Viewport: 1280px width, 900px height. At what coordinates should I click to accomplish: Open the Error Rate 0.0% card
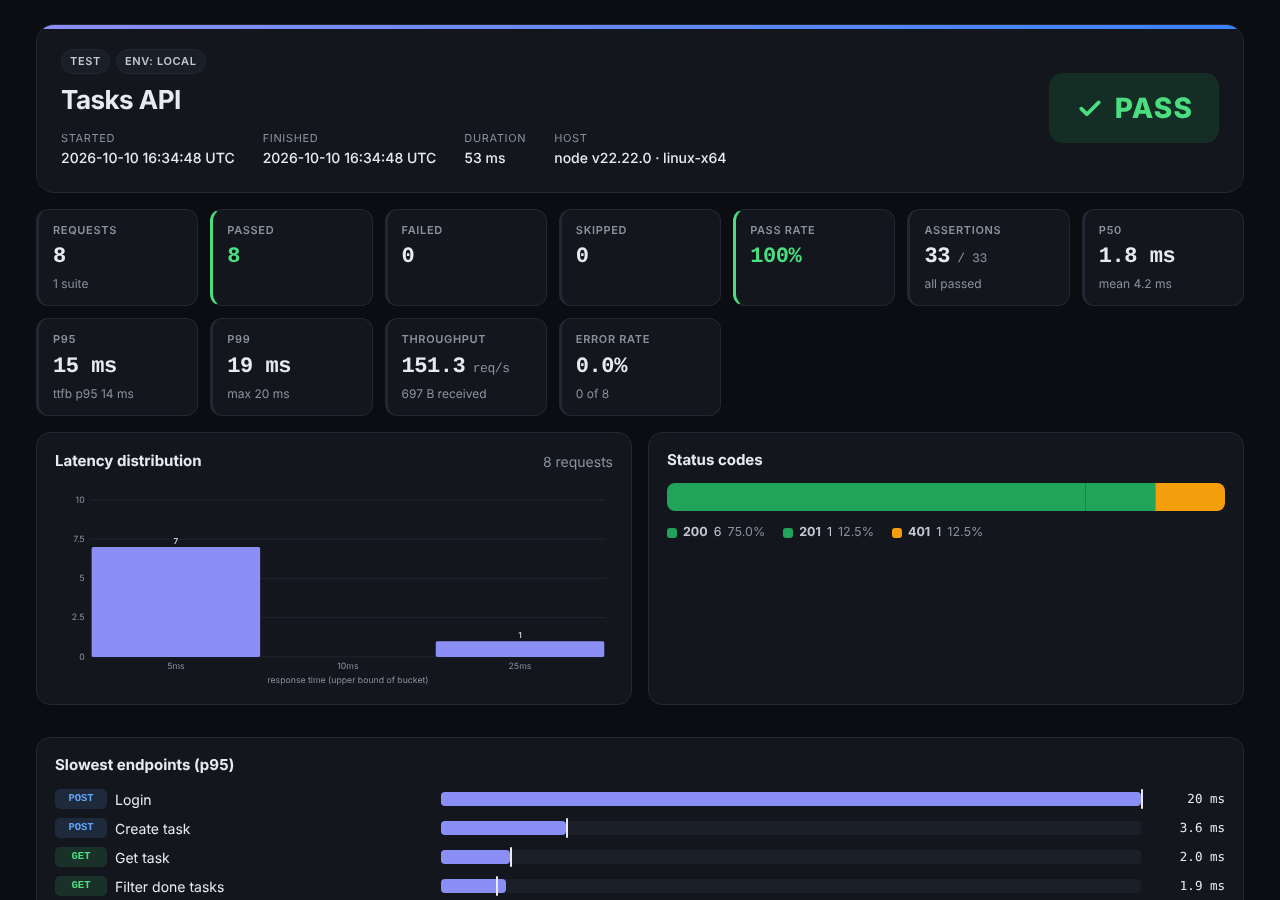click(x=640, y=367)
